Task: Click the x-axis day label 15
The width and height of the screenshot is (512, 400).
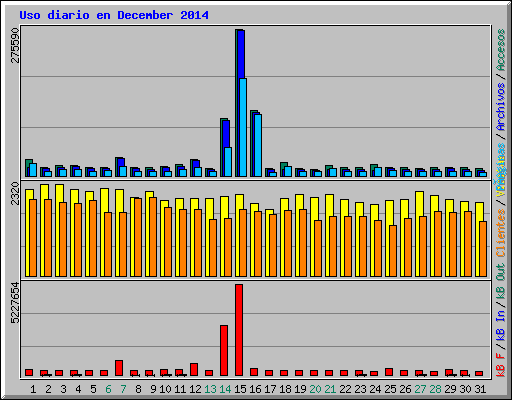Action: click(x=240, y=389)
